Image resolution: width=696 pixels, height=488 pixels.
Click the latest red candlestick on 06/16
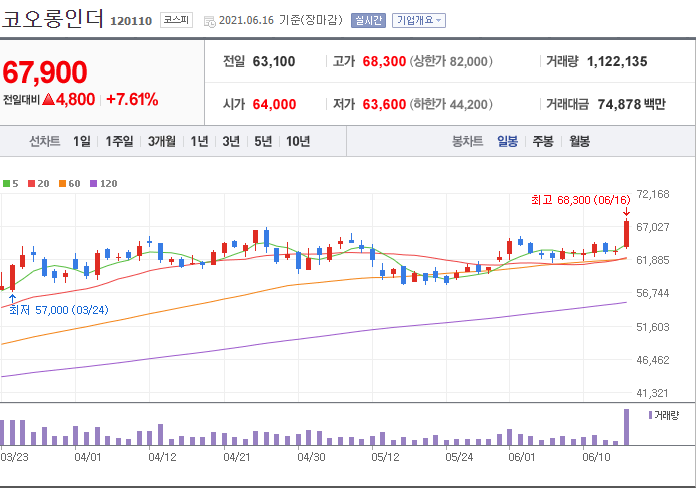click(x=627, y=234)
